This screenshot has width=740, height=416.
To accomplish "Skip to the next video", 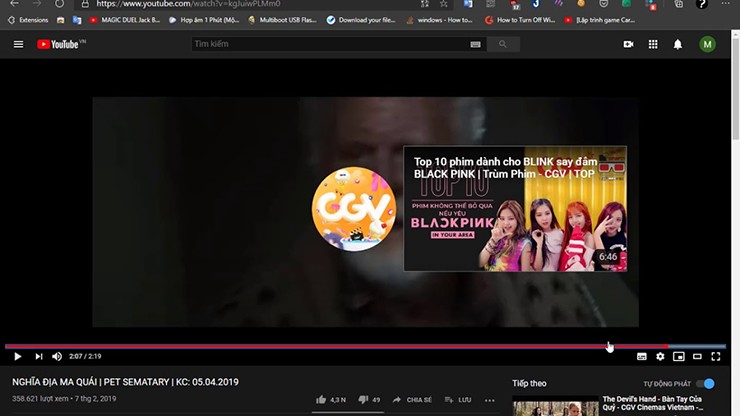I will 39,357.
